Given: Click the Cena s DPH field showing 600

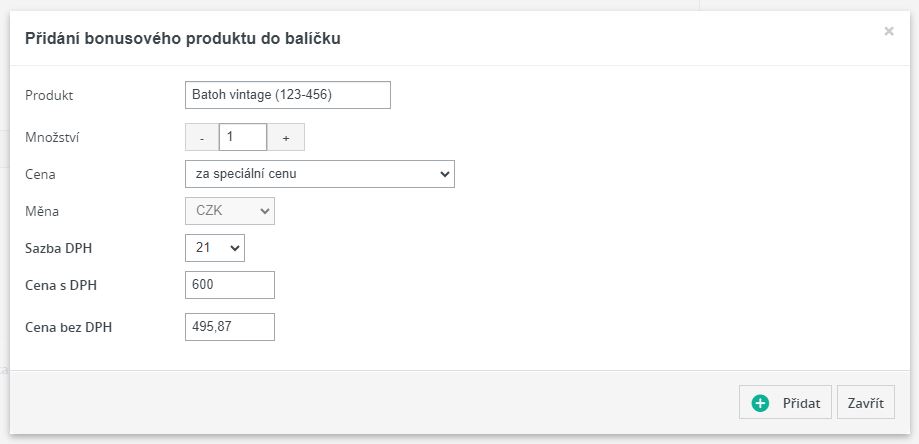Looking at the screenshot, I should [x=230, y=285].
